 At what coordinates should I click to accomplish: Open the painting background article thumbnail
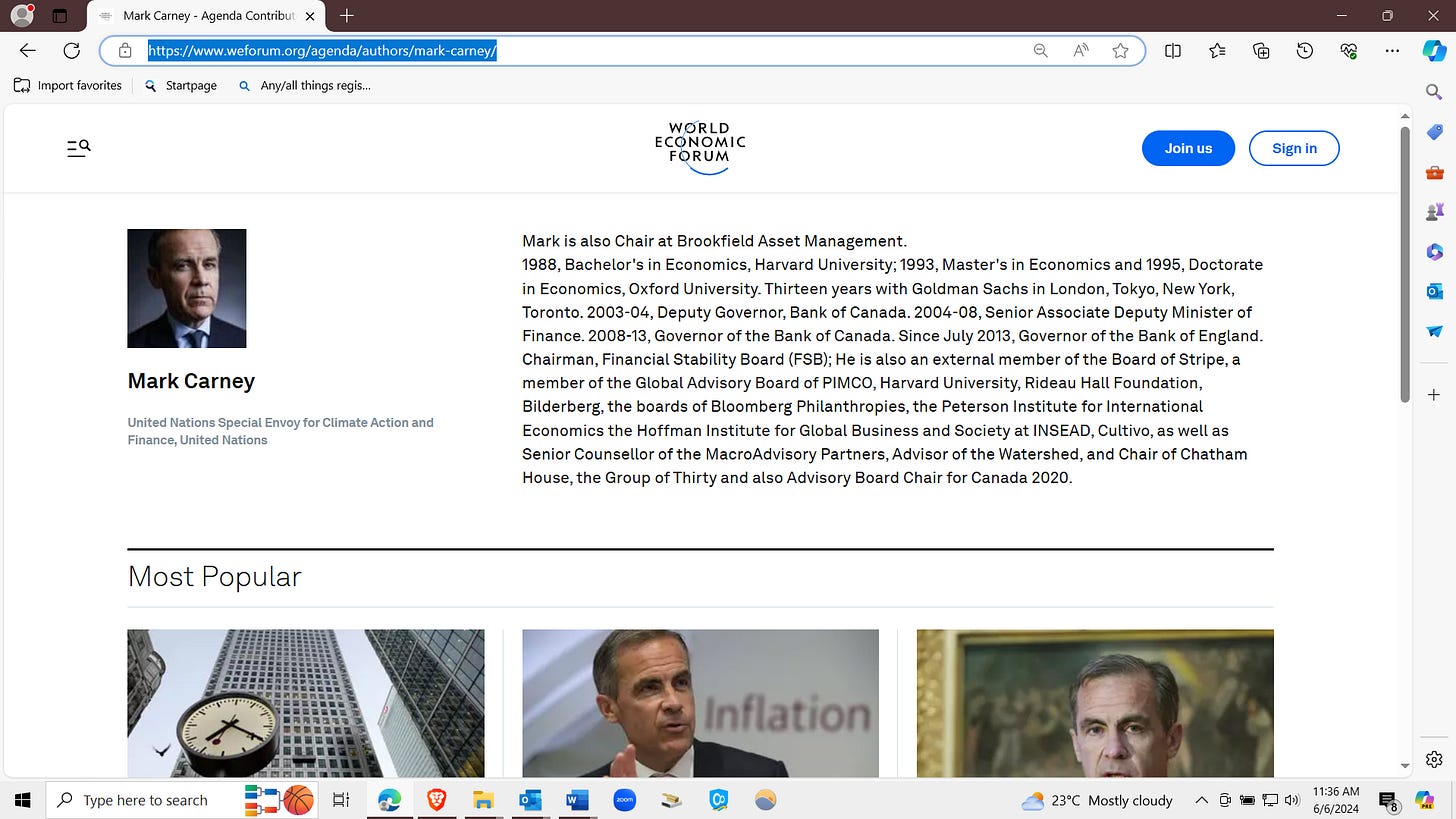[1095, 703]
